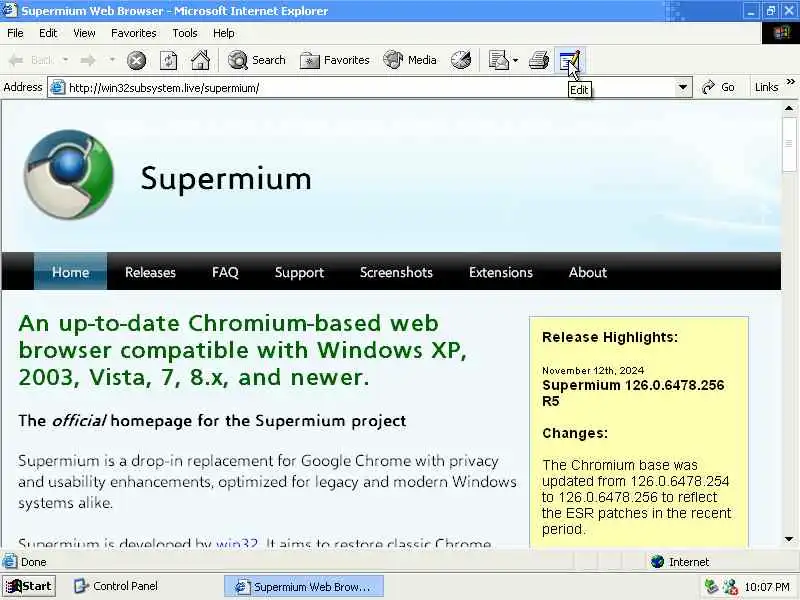Open the Help menu

point(223,33)
